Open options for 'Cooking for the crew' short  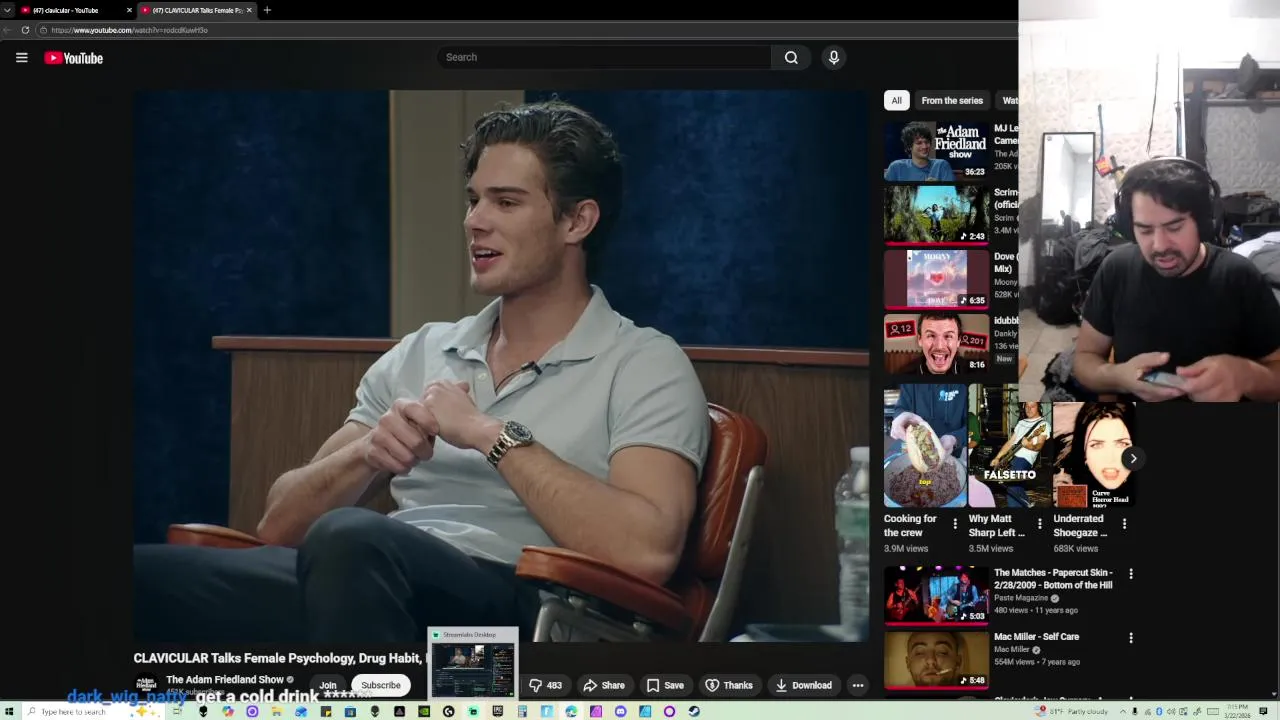pos(954,523)
